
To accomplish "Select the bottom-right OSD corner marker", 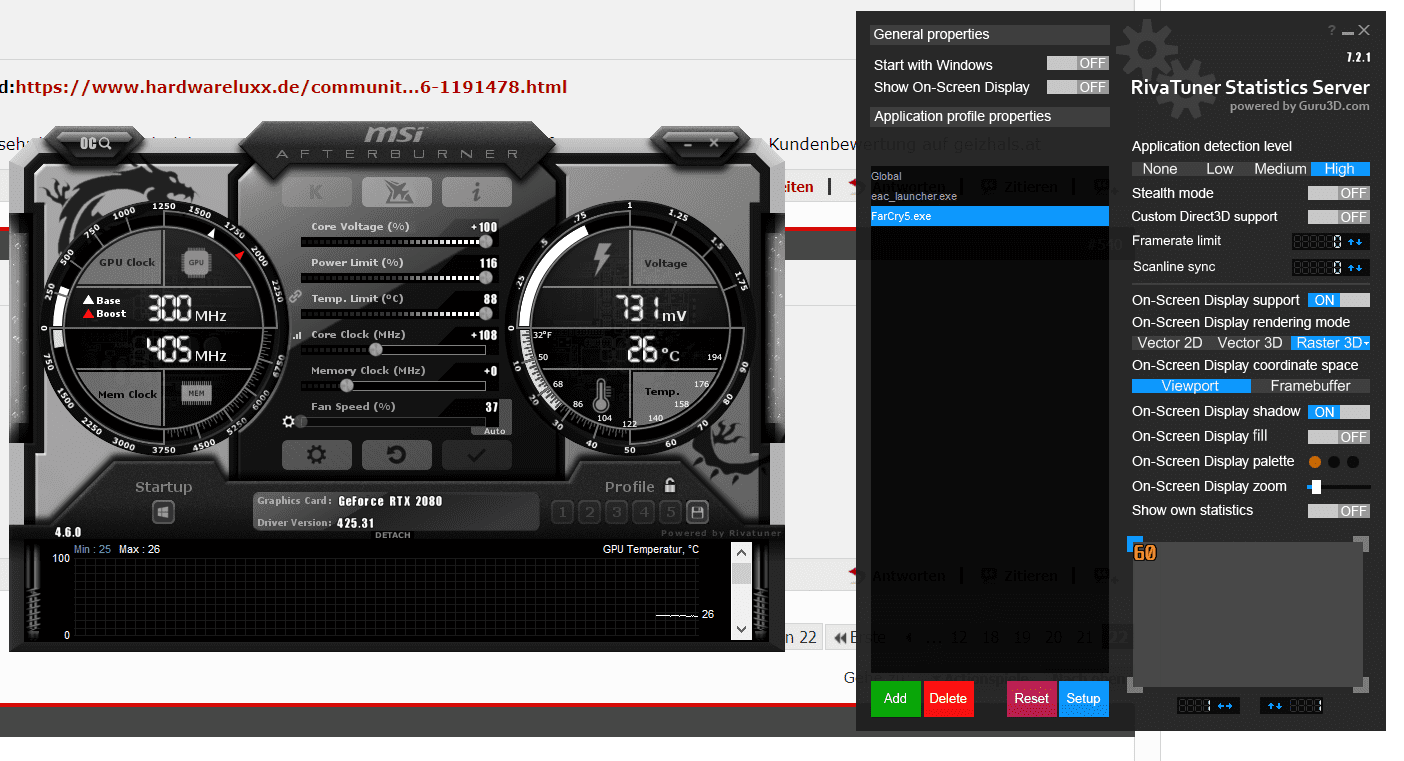I will [1361, 685].
